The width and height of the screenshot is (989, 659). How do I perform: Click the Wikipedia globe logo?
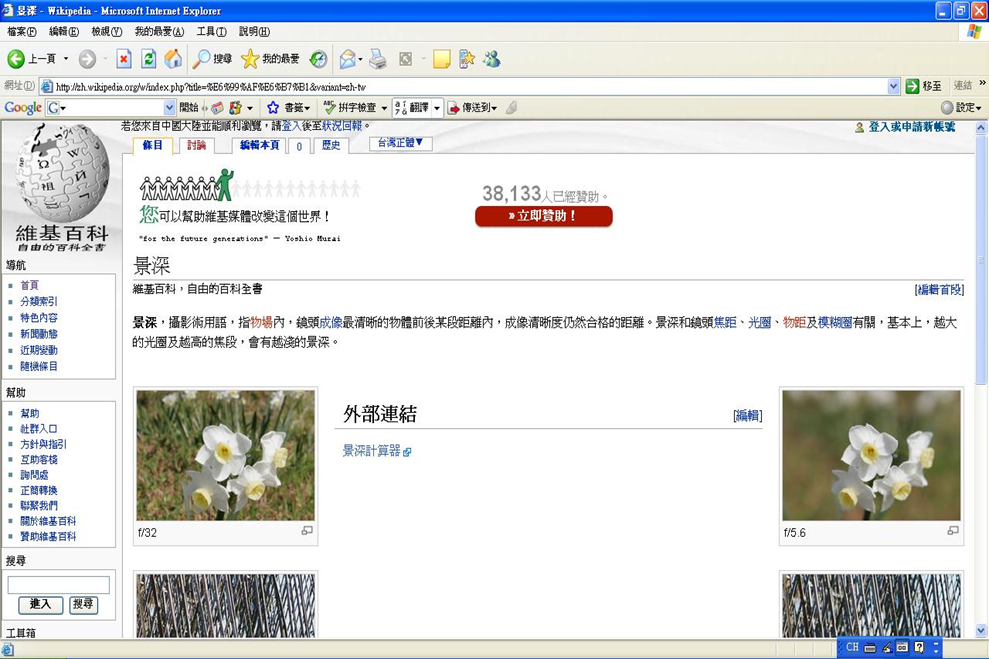(x=62, y=173)
